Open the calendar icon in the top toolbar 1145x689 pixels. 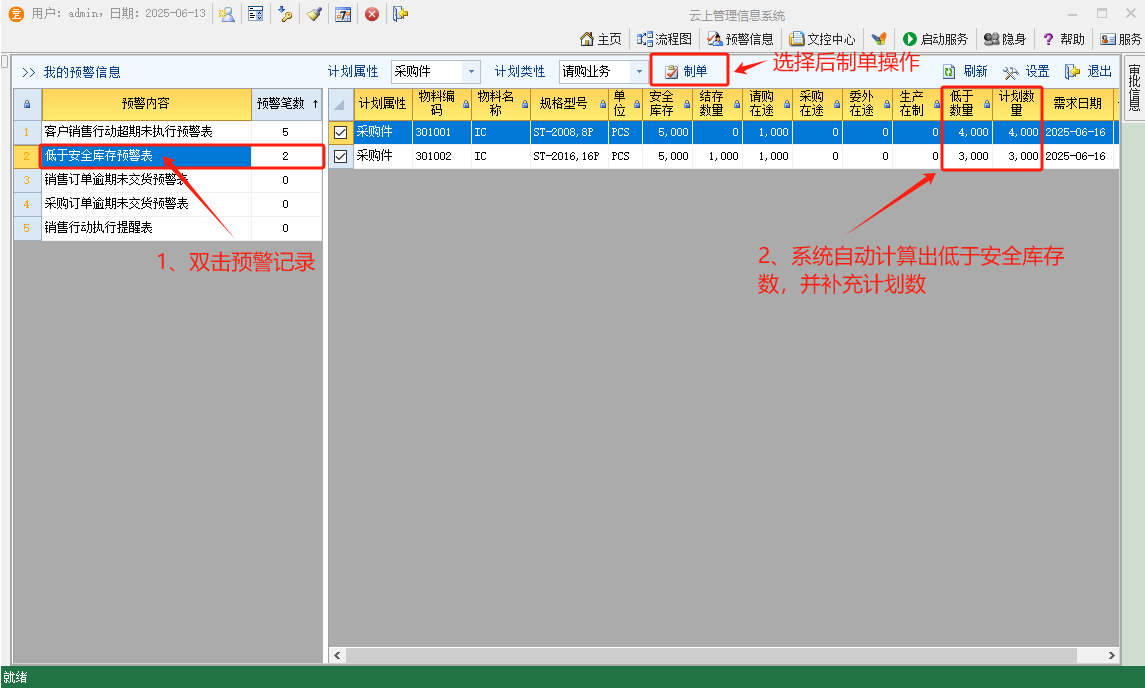(x=343, y=14)
